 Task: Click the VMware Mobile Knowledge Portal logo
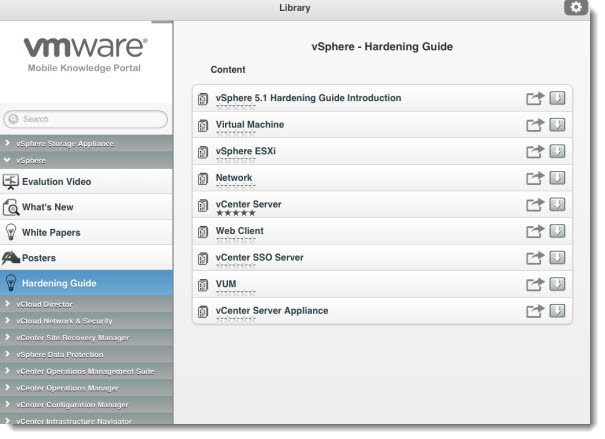click(85, 54)
